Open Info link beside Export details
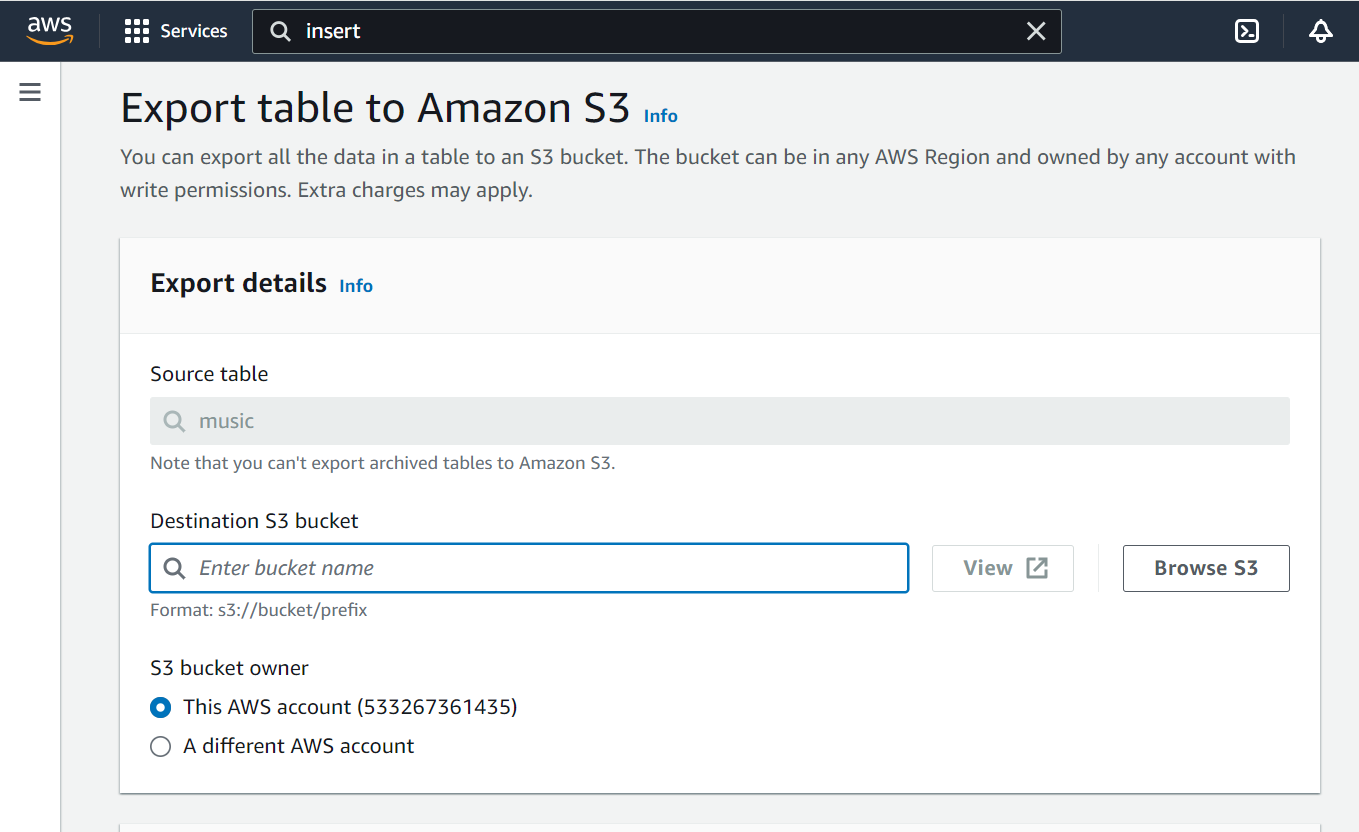Screen dimensions: 1359x832 click(x=356, y=286)
